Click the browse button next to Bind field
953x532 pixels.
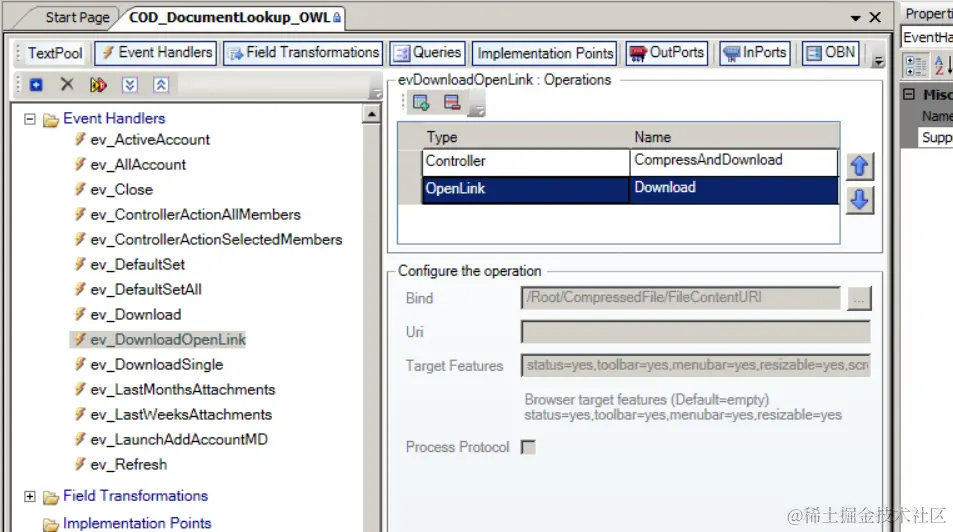[859, 299]
